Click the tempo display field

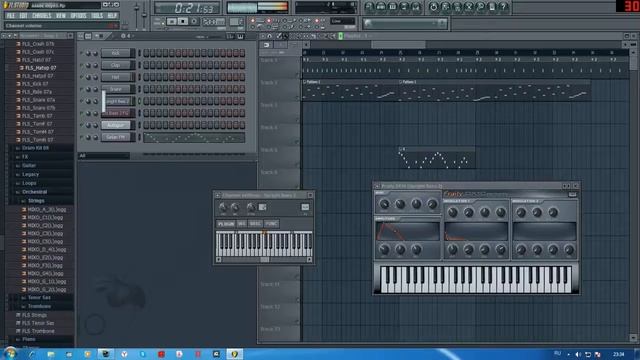(214, 21)
